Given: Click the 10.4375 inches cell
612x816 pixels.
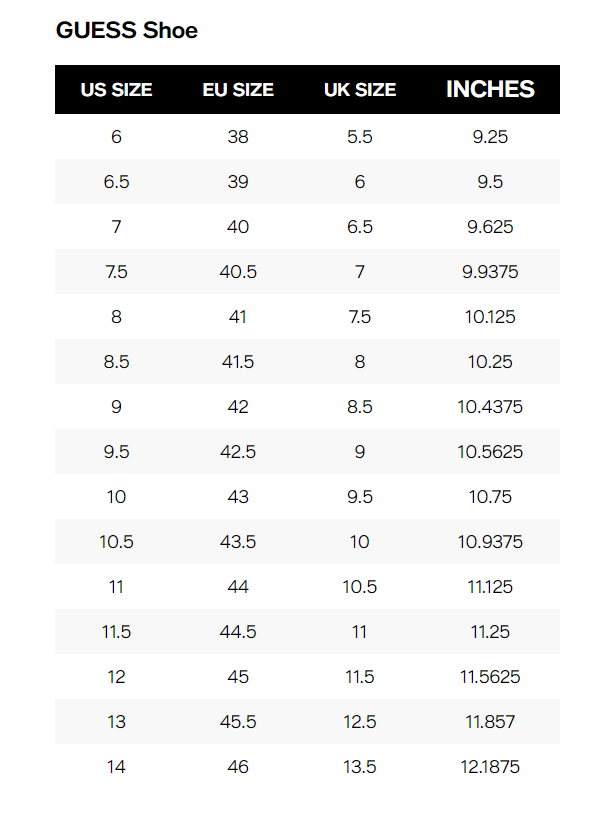Looking at the screenshot, I should [490, 407].
